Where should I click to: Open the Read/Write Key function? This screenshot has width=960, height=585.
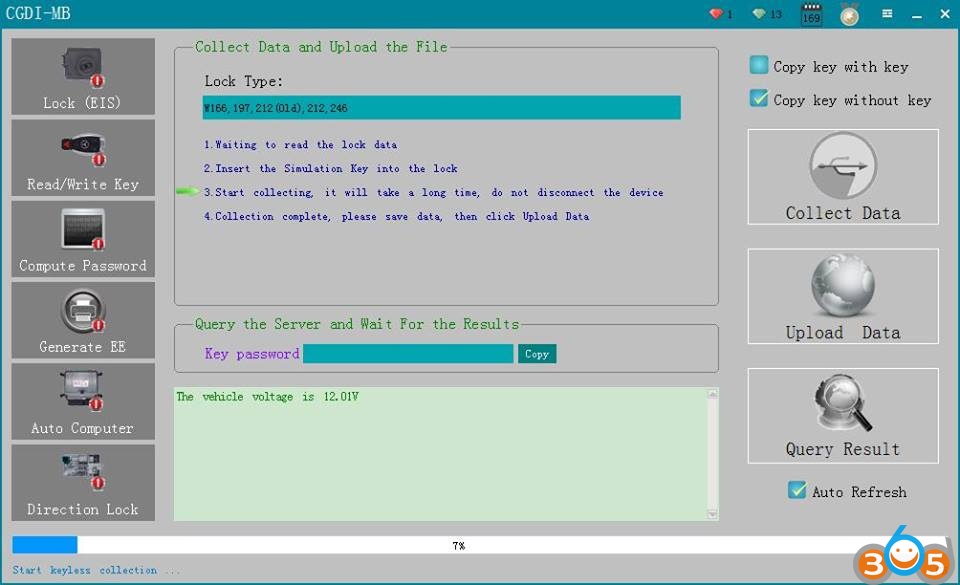tap(83, 158)
